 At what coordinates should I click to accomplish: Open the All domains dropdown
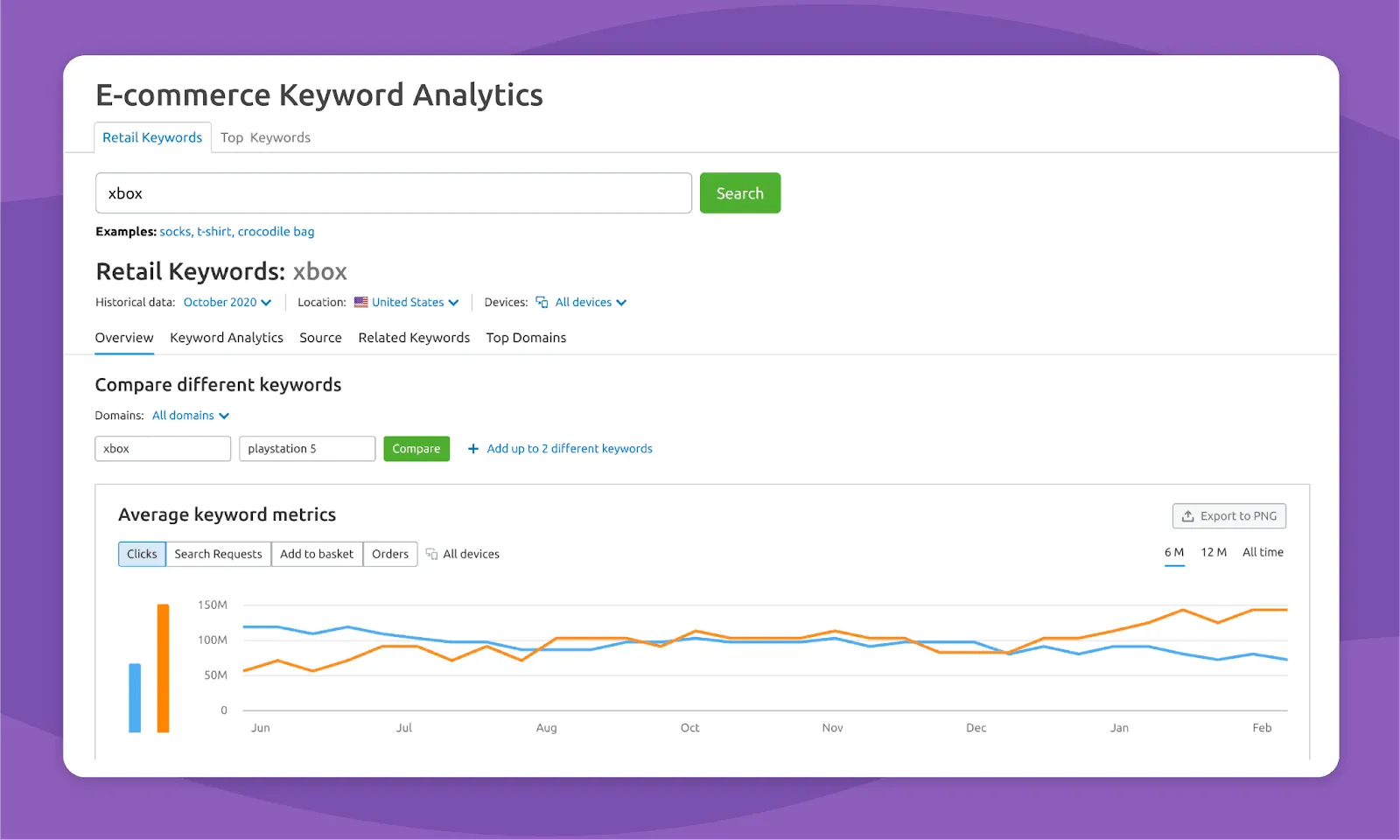[x=190, y=415]
